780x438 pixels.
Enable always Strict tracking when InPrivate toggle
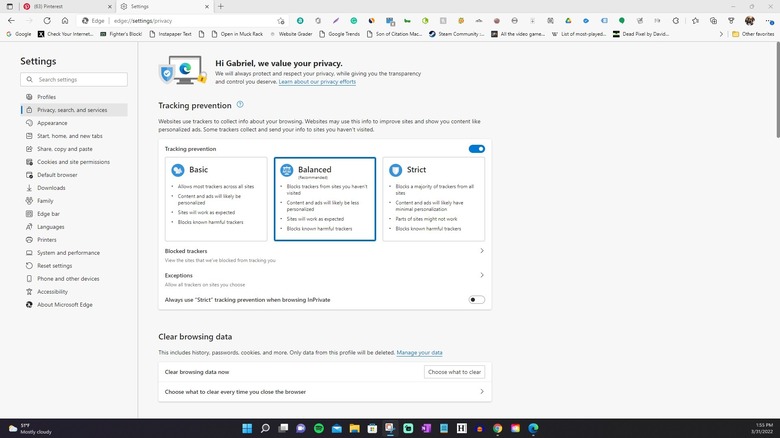477,300
